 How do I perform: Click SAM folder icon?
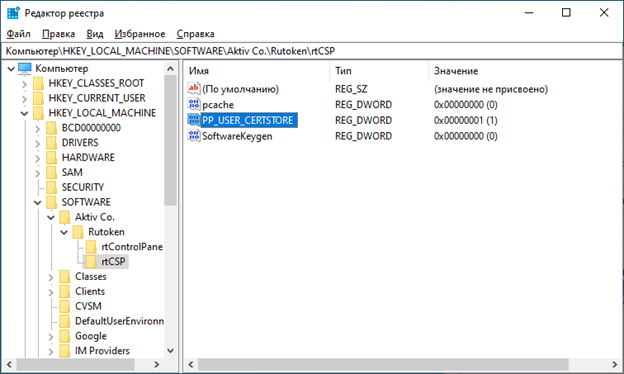51,173
